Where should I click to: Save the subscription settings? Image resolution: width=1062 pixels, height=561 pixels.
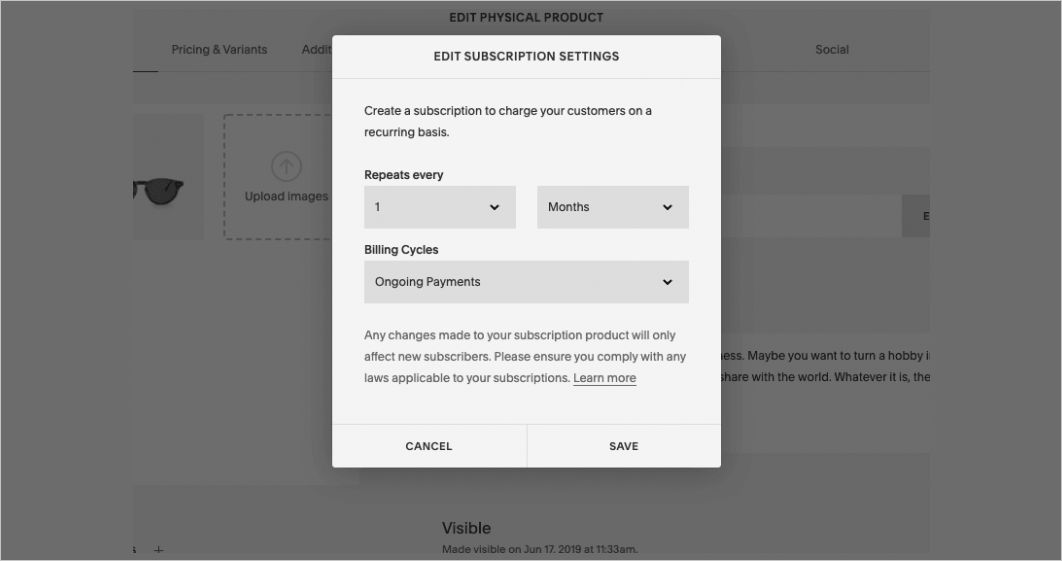coord(624,446)
